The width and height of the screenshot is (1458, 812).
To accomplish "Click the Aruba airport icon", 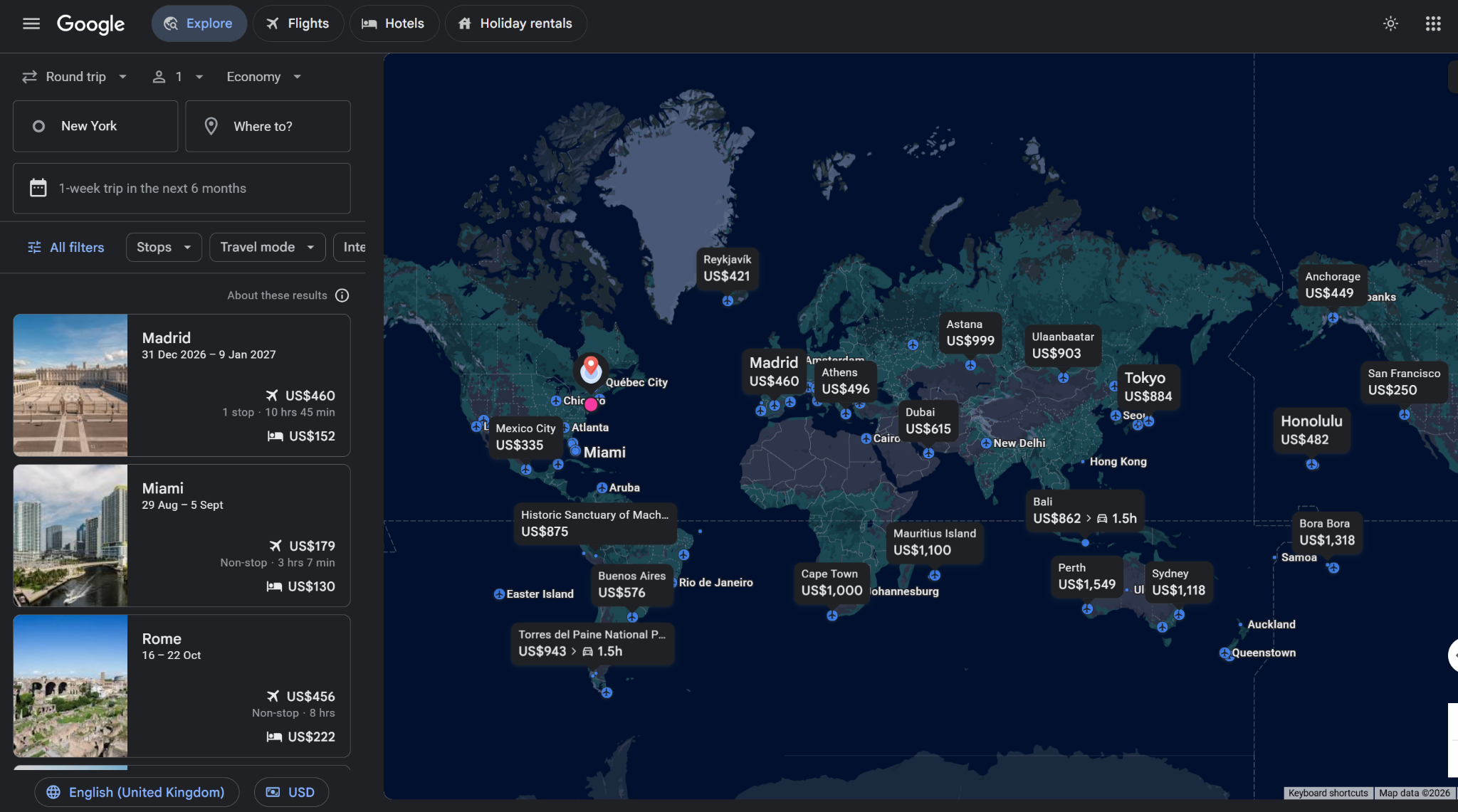I will pos(602,488).
